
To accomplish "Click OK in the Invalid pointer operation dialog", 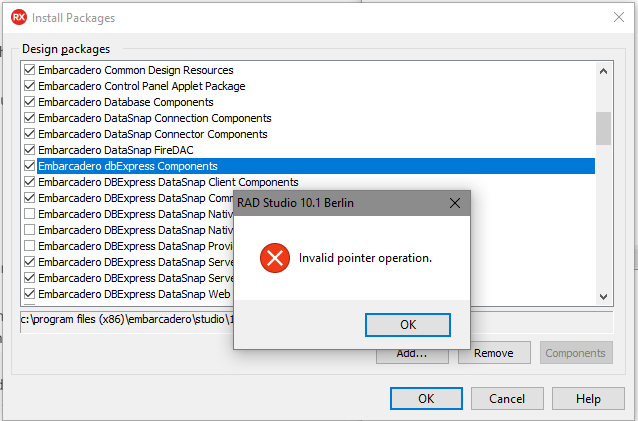I will [408, 325].
